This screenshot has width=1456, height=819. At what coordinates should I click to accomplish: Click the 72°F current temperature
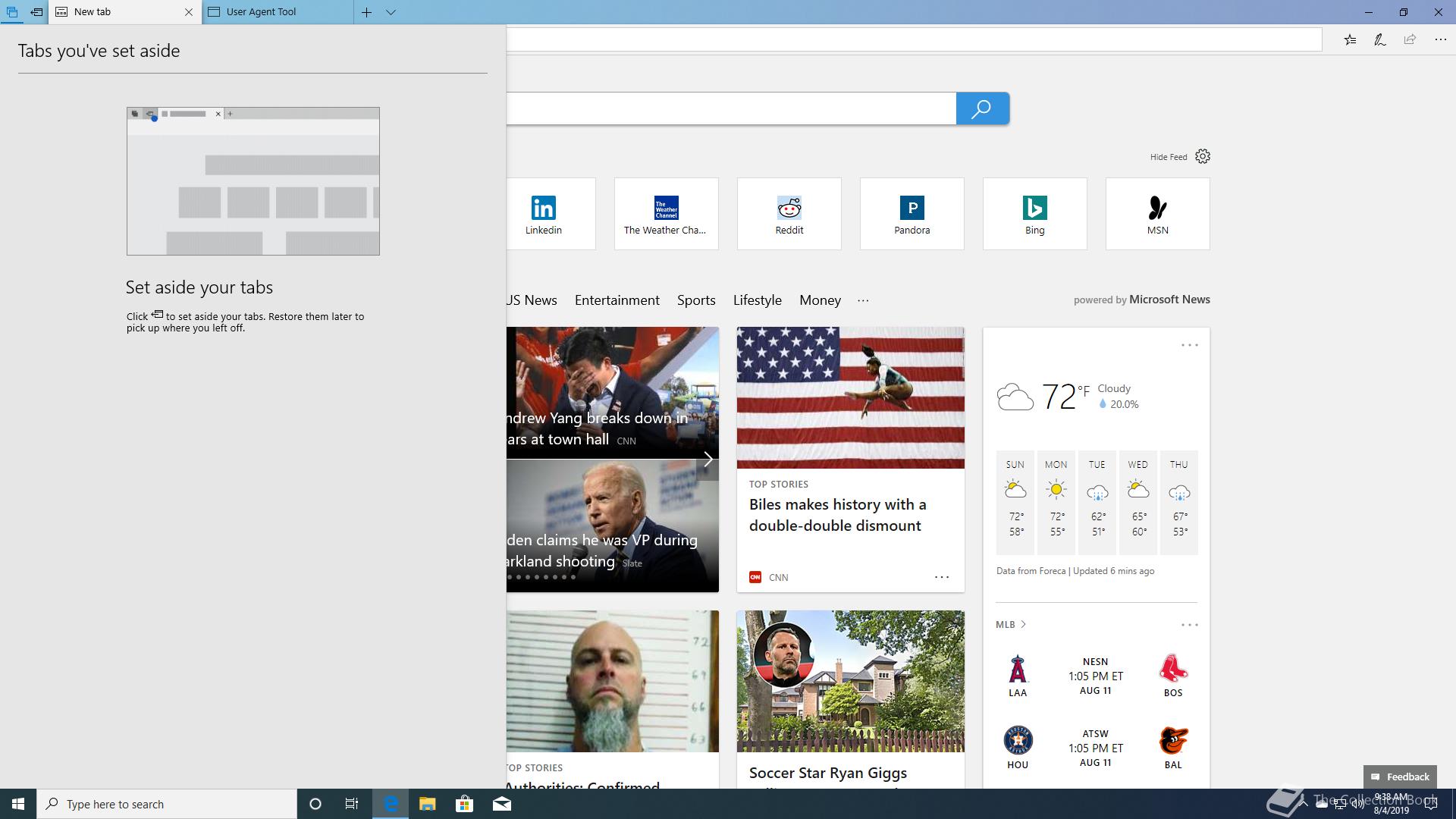[1065, 396]
